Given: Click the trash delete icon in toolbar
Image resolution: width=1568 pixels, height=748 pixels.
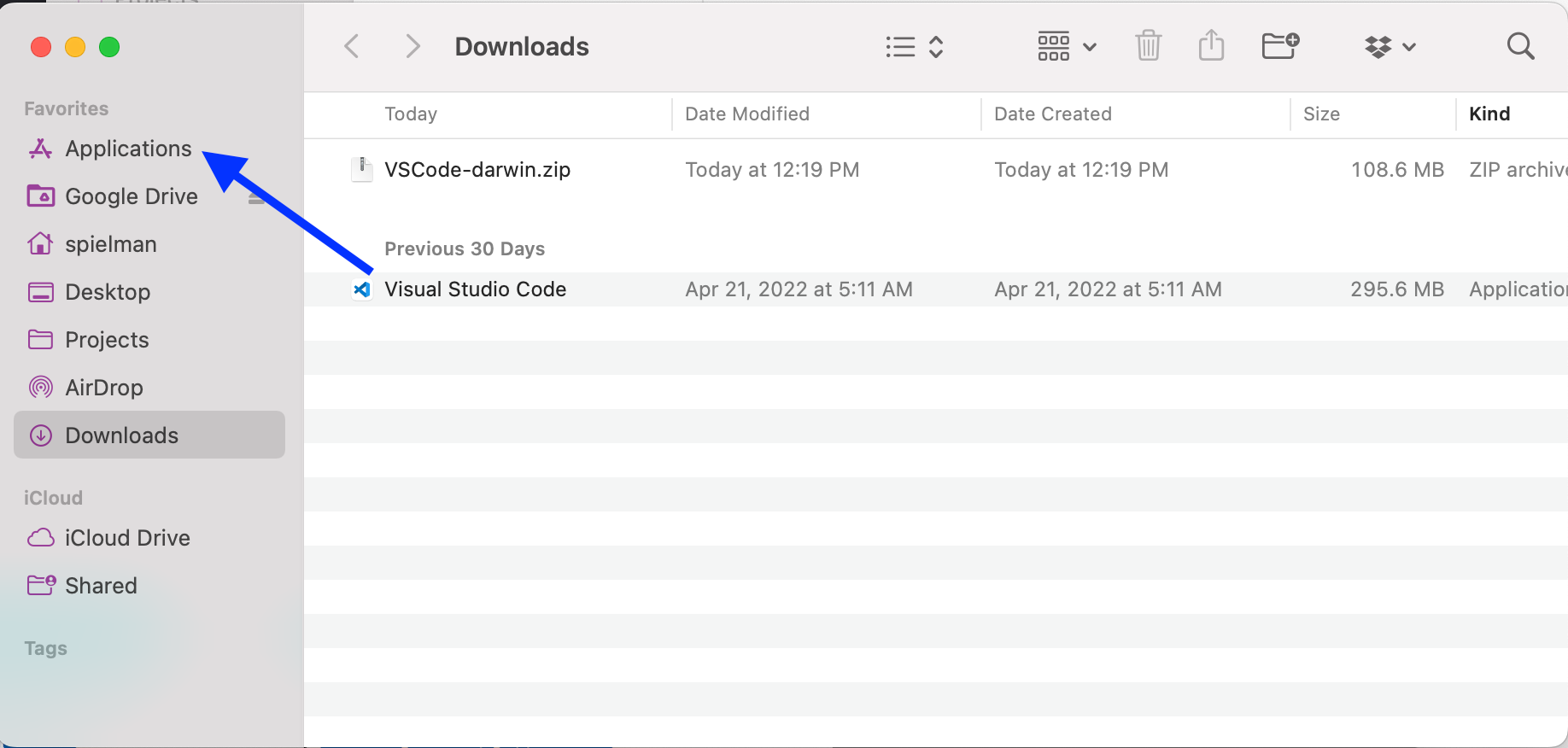Looking at the screenshot, I should click(x=1149, y=45).
